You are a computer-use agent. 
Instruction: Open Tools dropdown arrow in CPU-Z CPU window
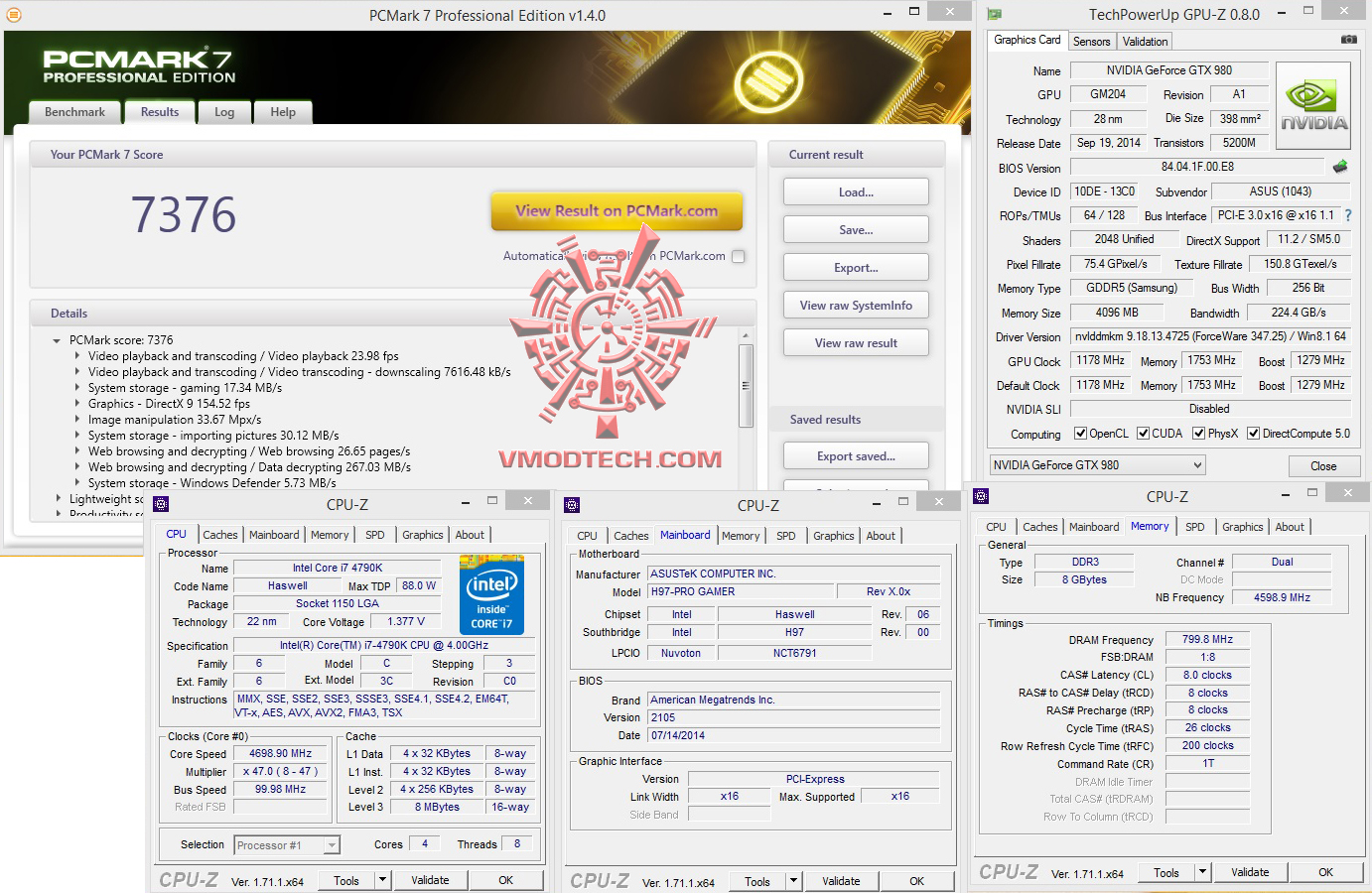(382, 880)
